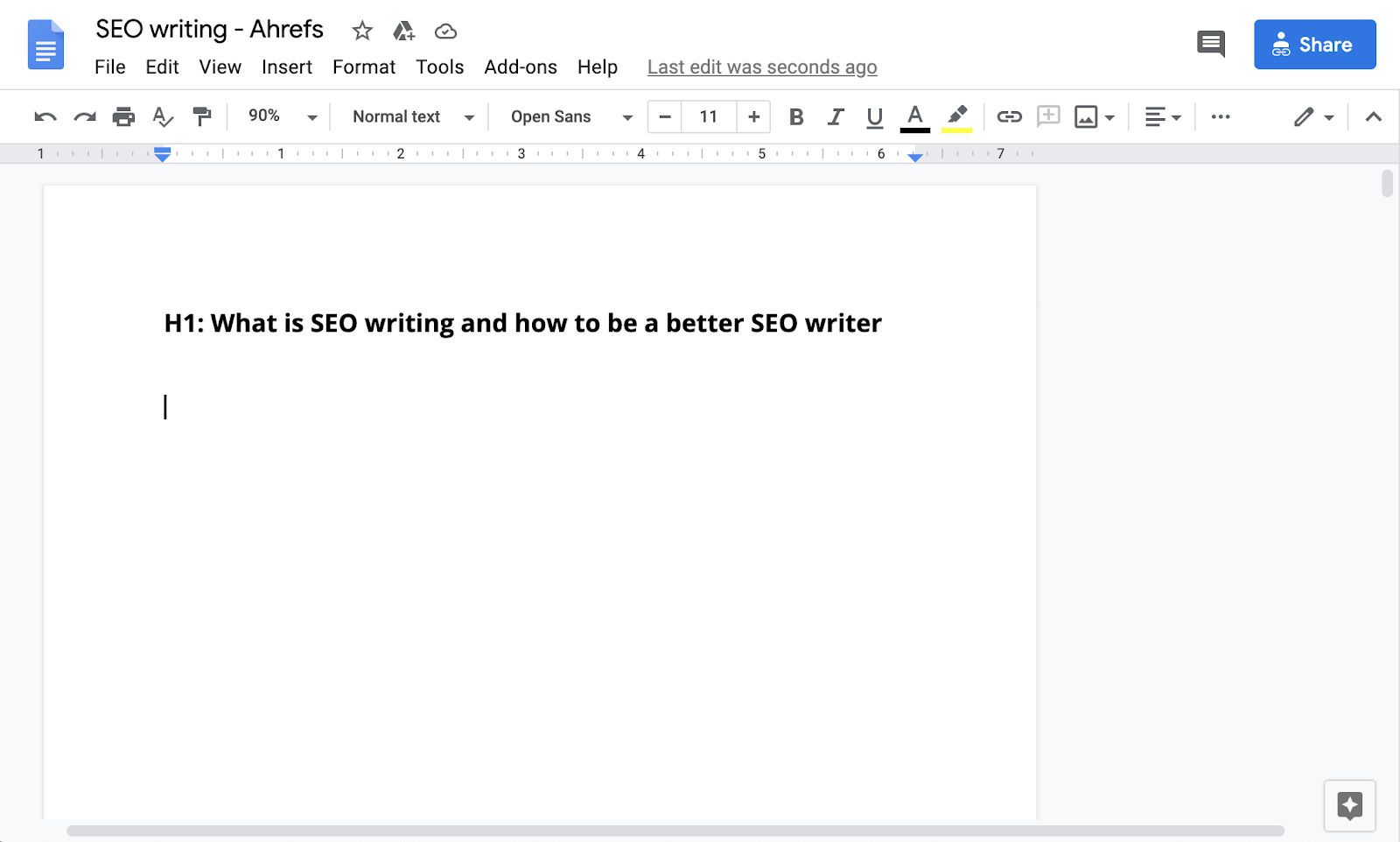Select the paint format tool
The image size is (1400, 842).
pos(202,116)
